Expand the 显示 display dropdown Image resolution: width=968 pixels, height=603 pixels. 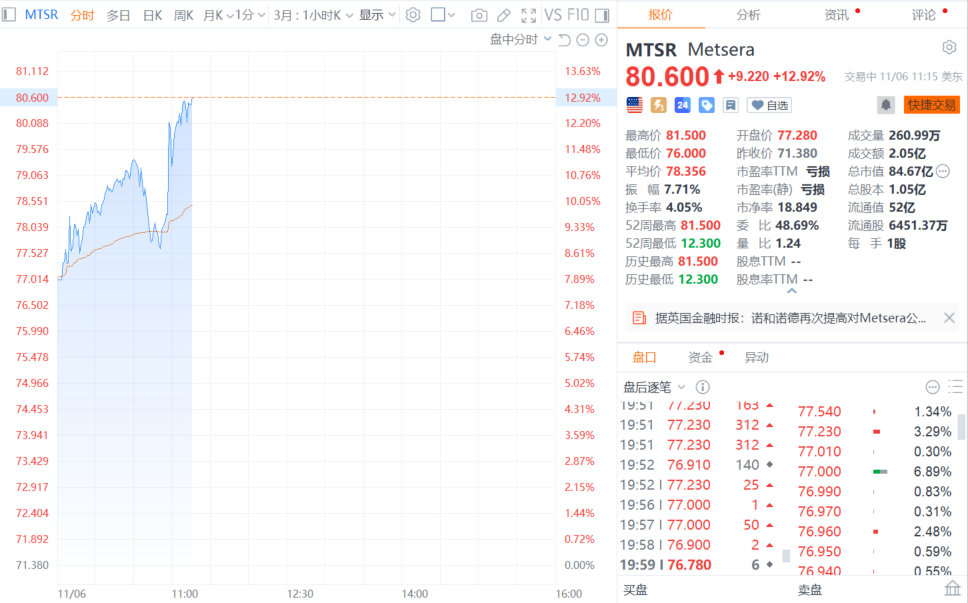coord(377,15)
